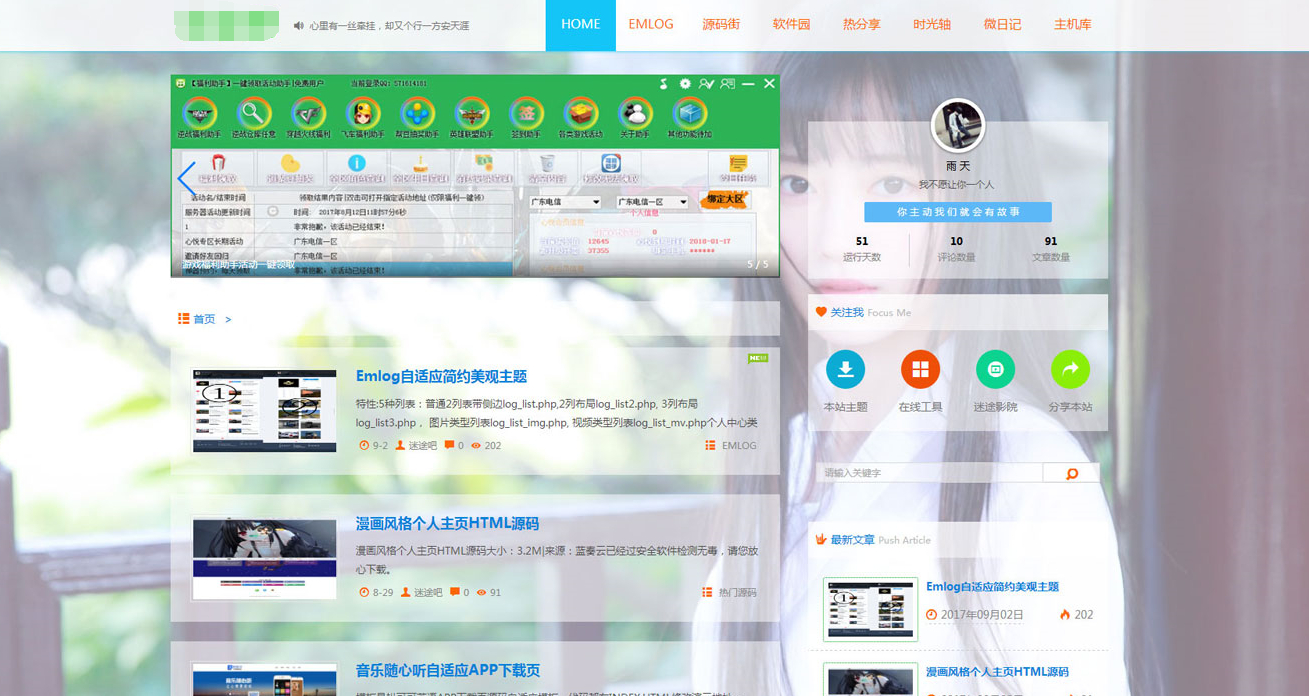
Task: Open the 漫画风格 post thumbnail in main list
Action: pos(265,557)
